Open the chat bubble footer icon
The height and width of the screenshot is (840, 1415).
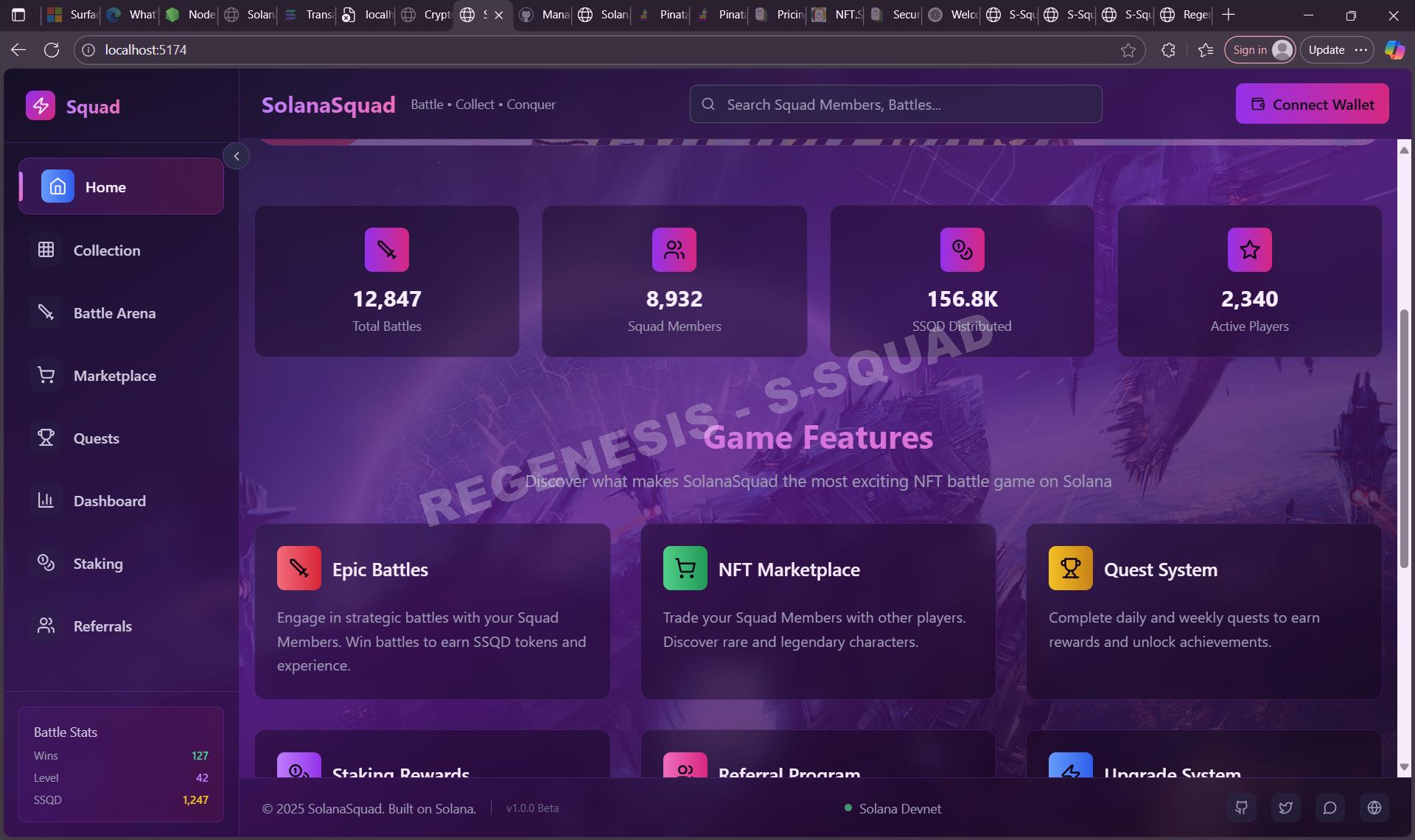pyautogui.click(x=1330, y=808)
